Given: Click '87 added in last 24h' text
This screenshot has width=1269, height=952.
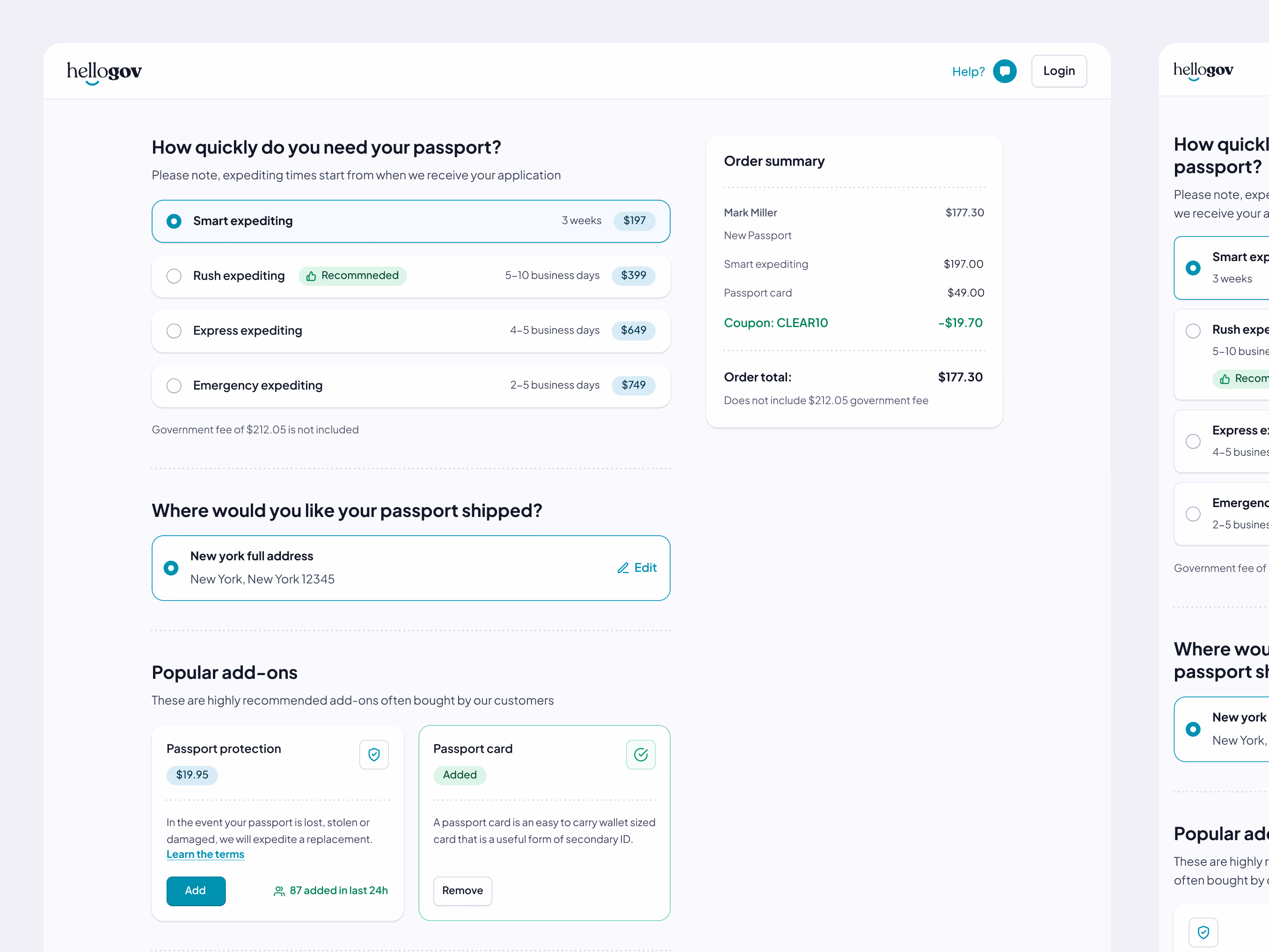Looking at the screenshot, I should click(x=338, y=891).
